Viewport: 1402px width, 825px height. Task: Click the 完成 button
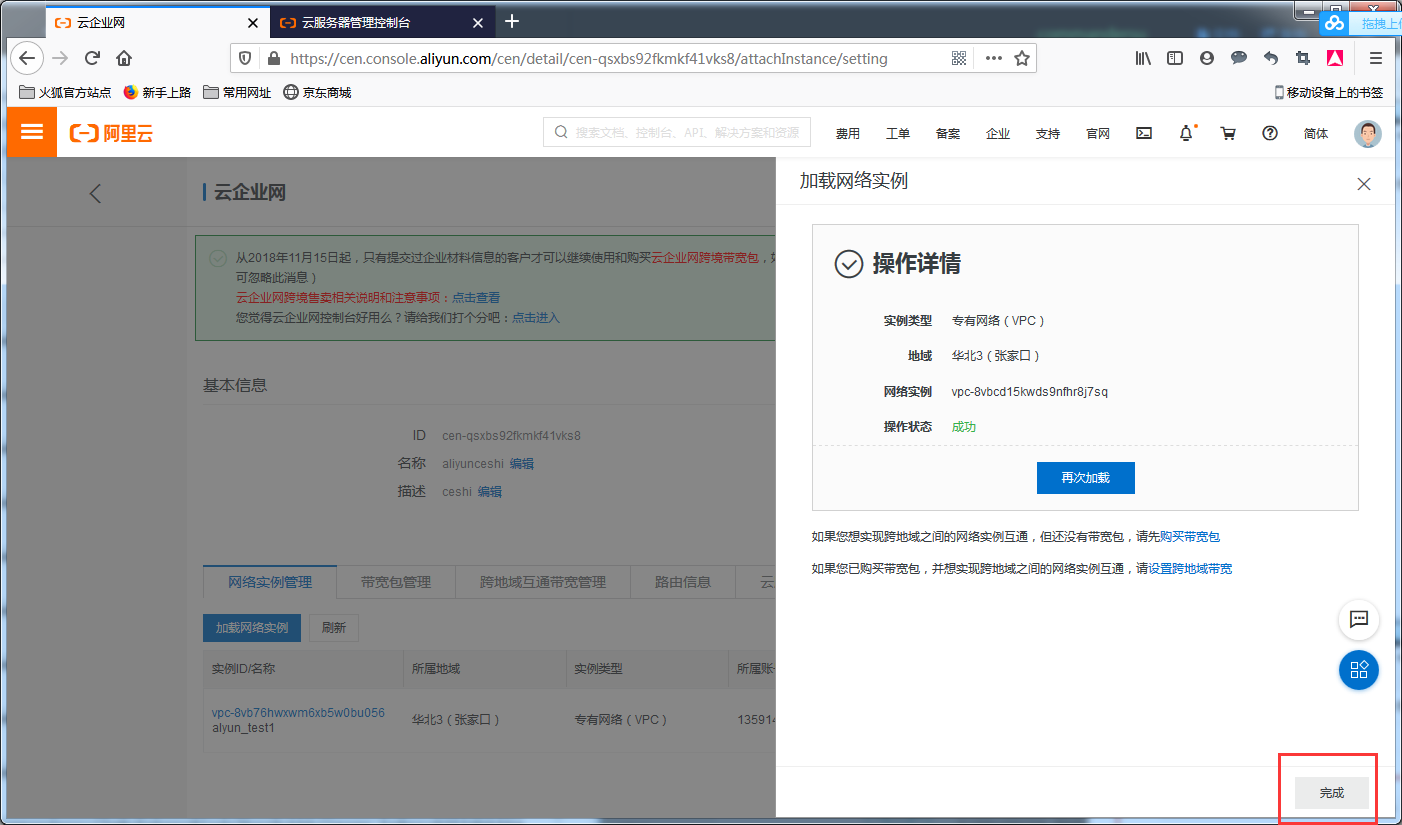tap(1330, 792)
